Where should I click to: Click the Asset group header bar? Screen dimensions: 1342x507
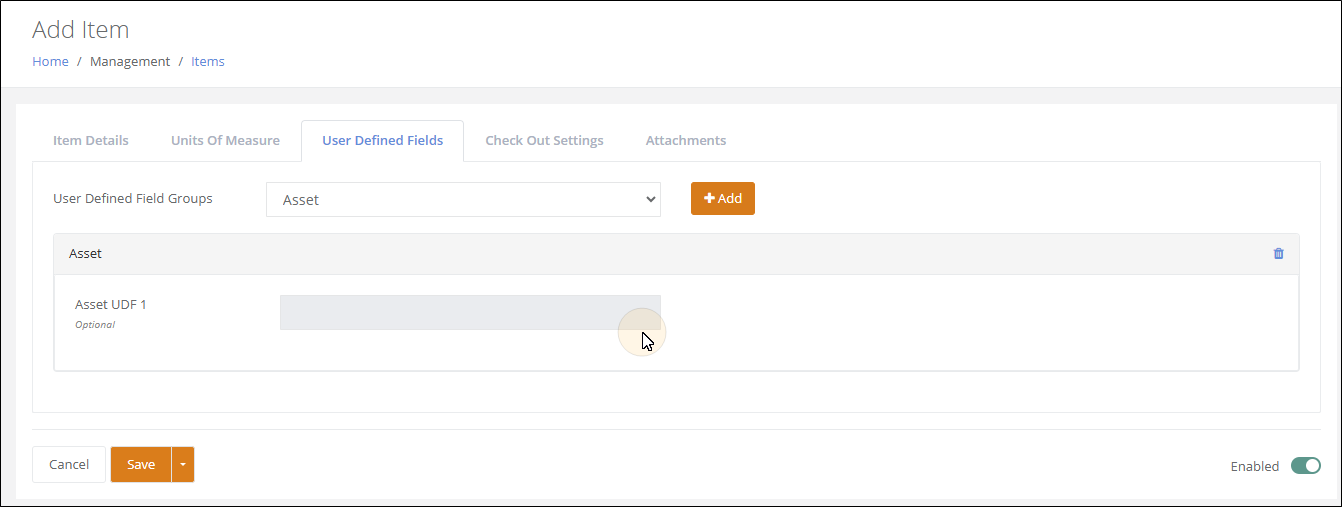[x=676, y=254]
